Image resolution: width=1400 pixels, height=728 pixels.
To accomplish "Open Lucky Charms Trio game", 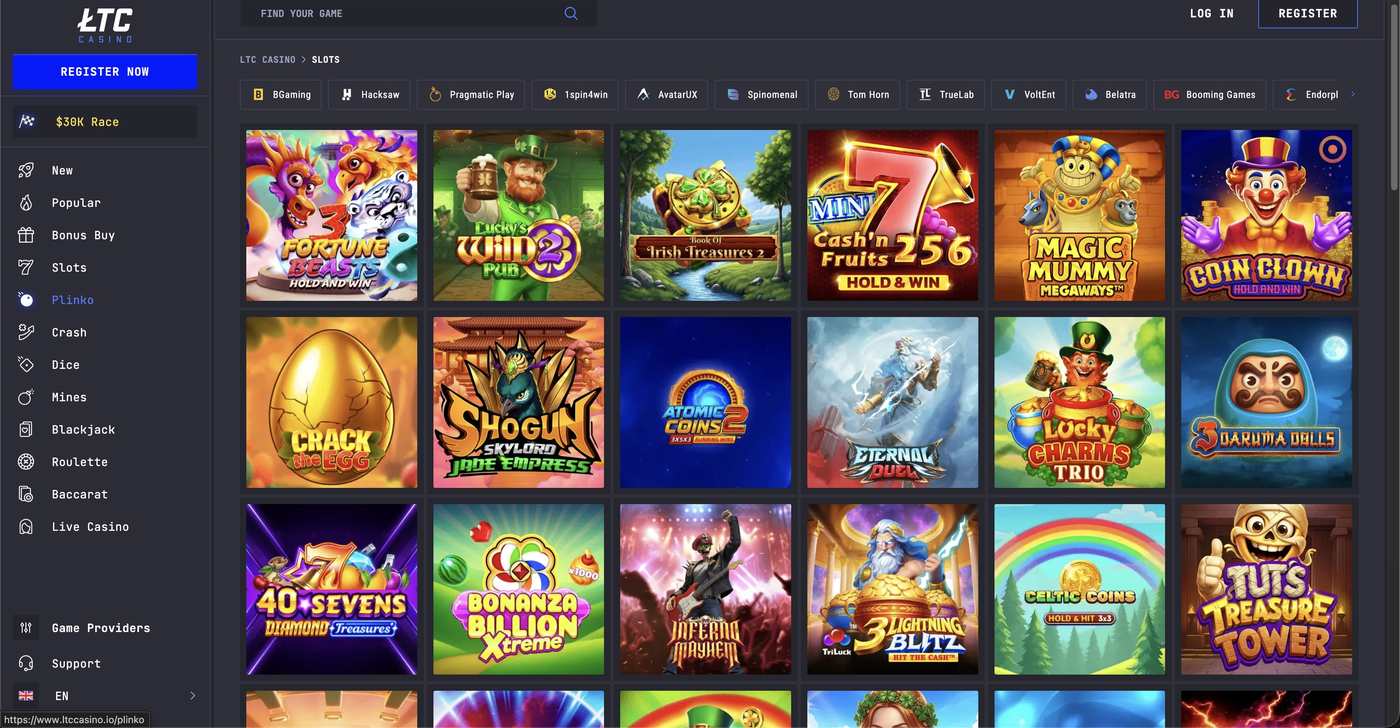I will [x=1080, y=402].
